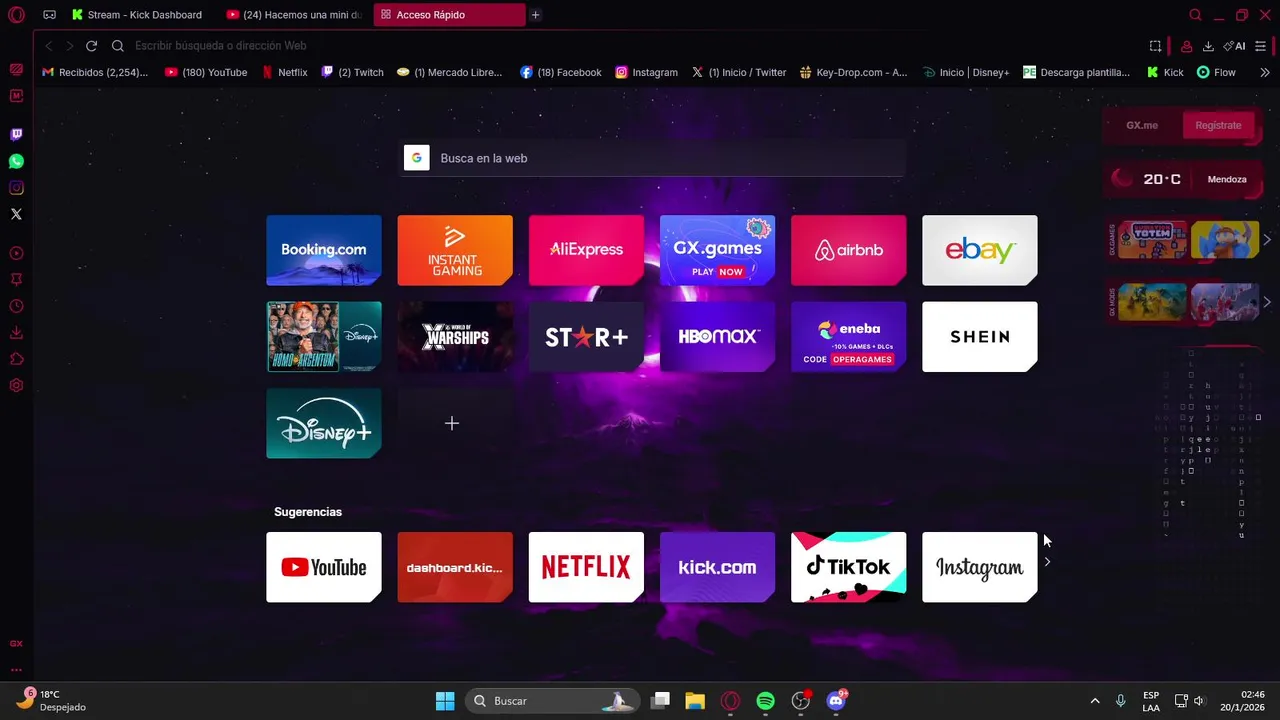
Task: Open Instagram in the sidebar
Action: 16,188
